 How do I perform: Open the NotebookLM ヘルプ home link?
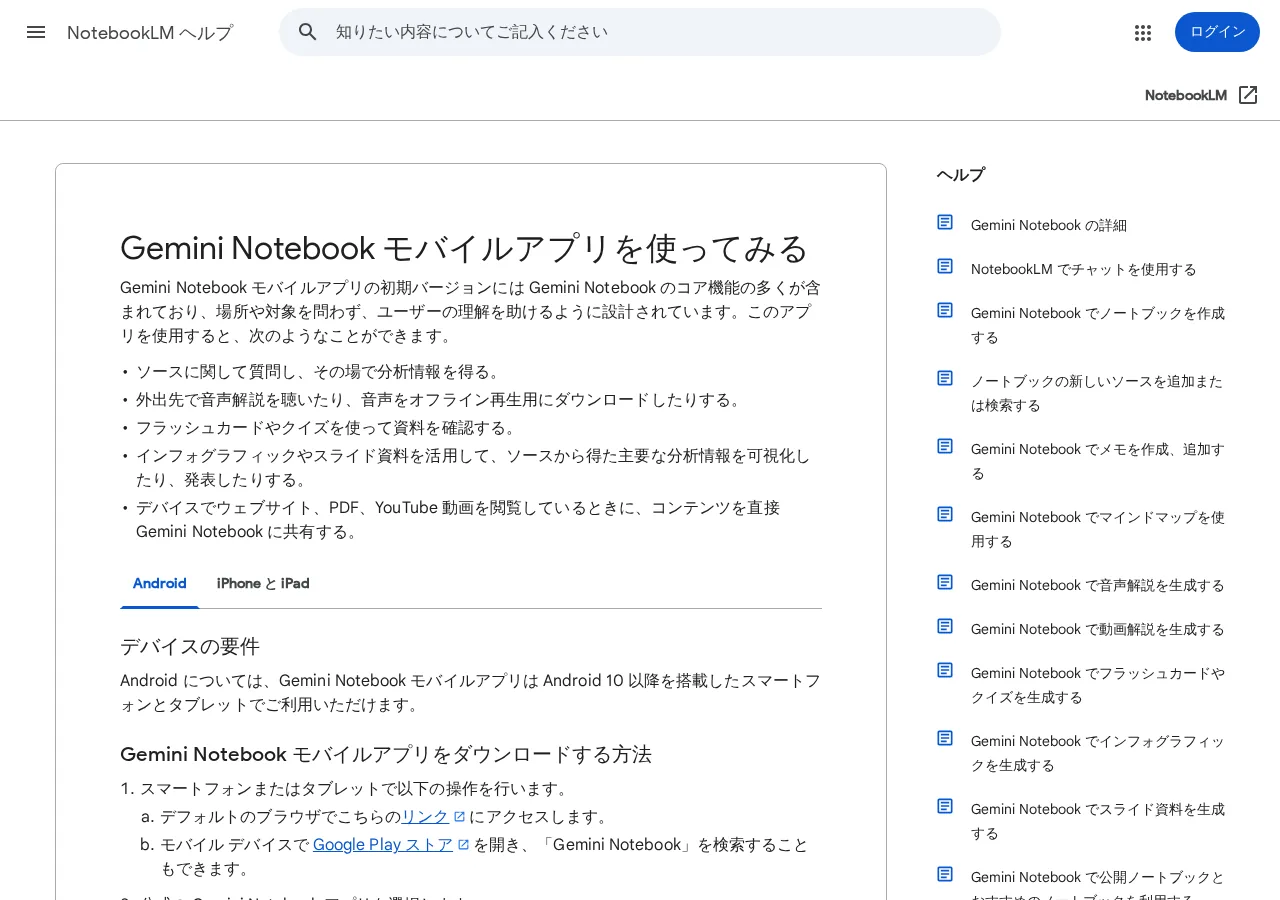150,33
